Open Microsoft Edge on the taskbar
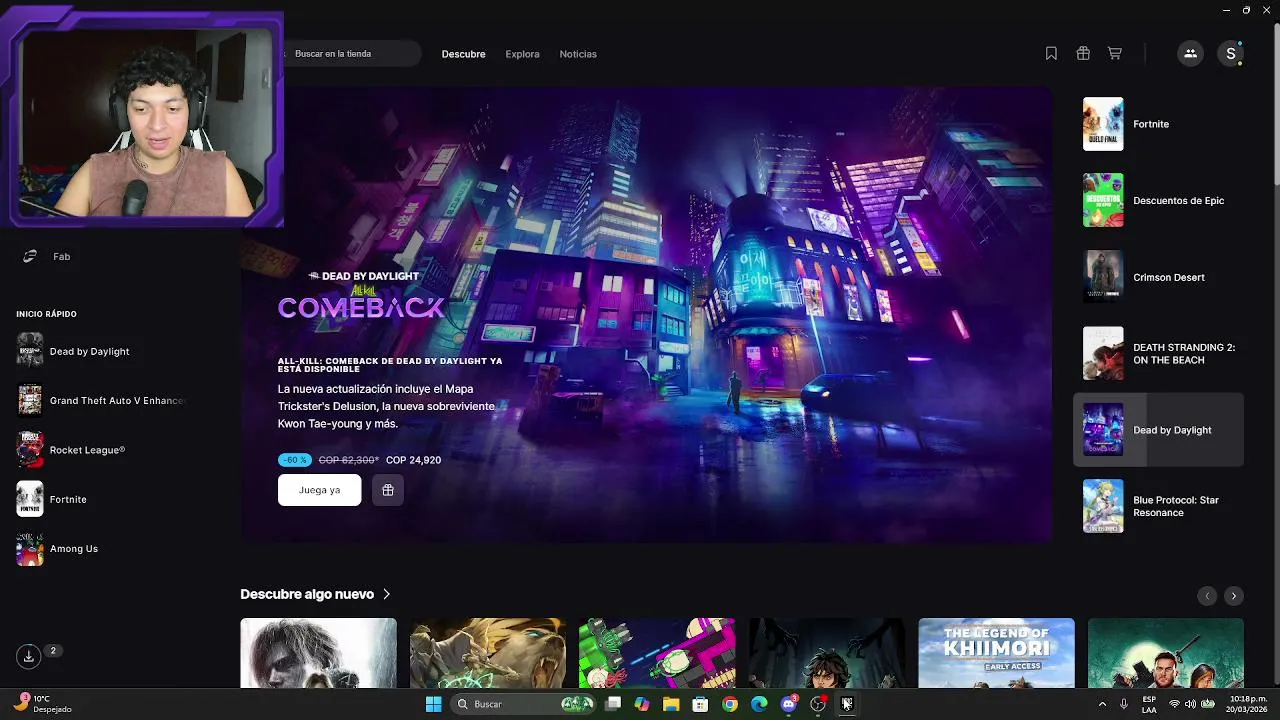Viewport: 1280px width, 720px height. (759, 704)
